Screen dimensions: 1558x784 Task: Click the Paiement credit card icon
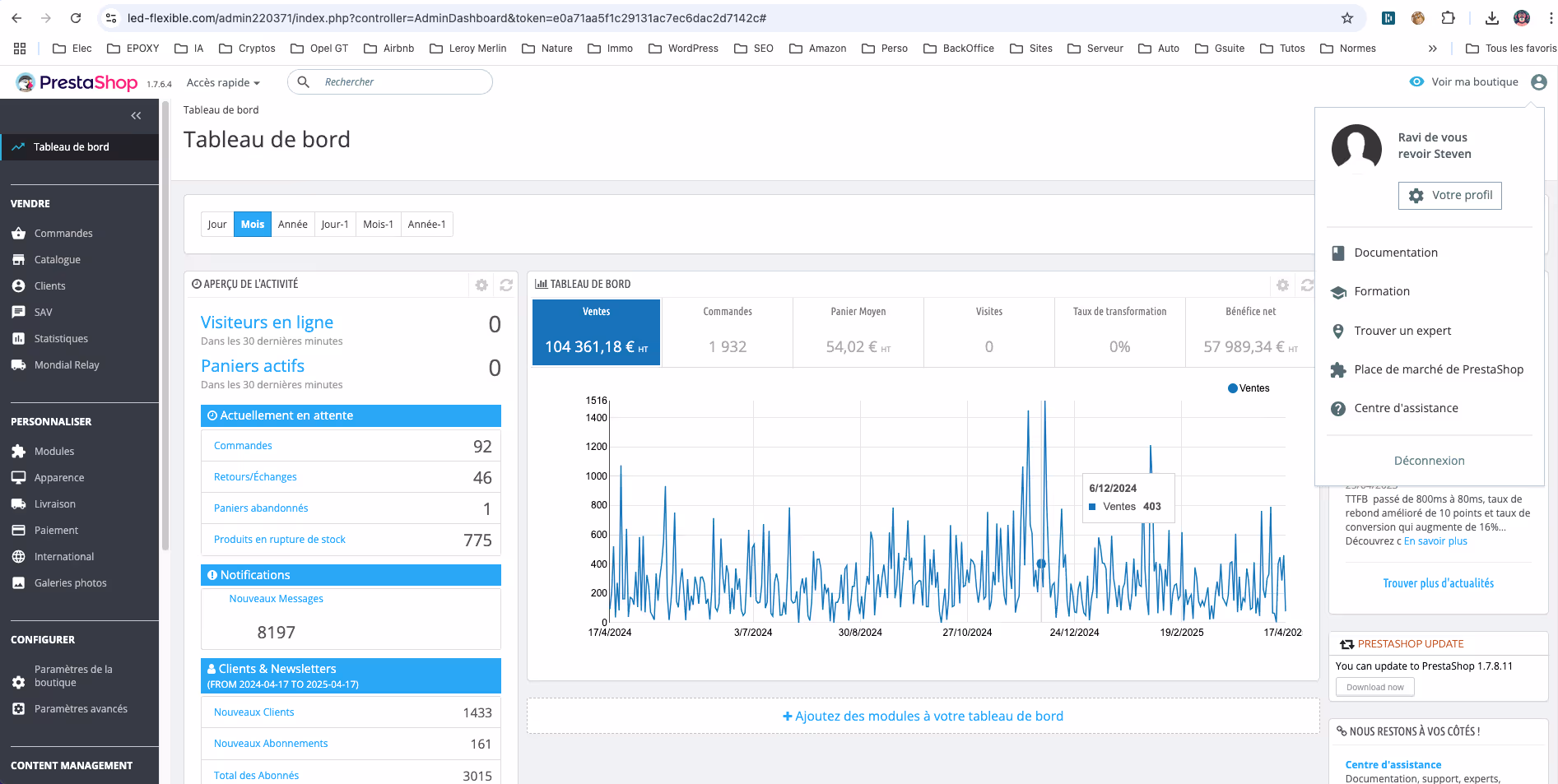click(19, 531)
